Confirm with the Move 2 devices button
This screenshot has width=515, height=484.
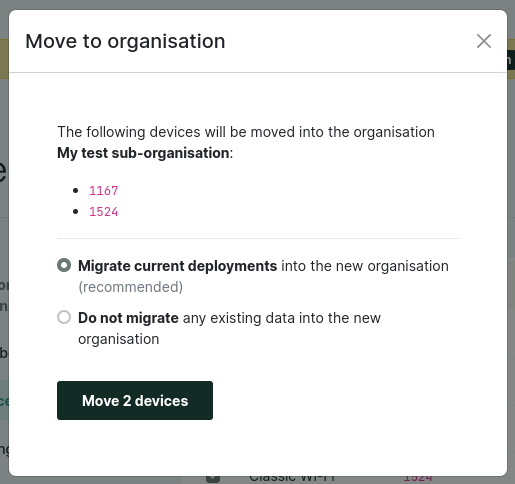click(x=135, y=400)
